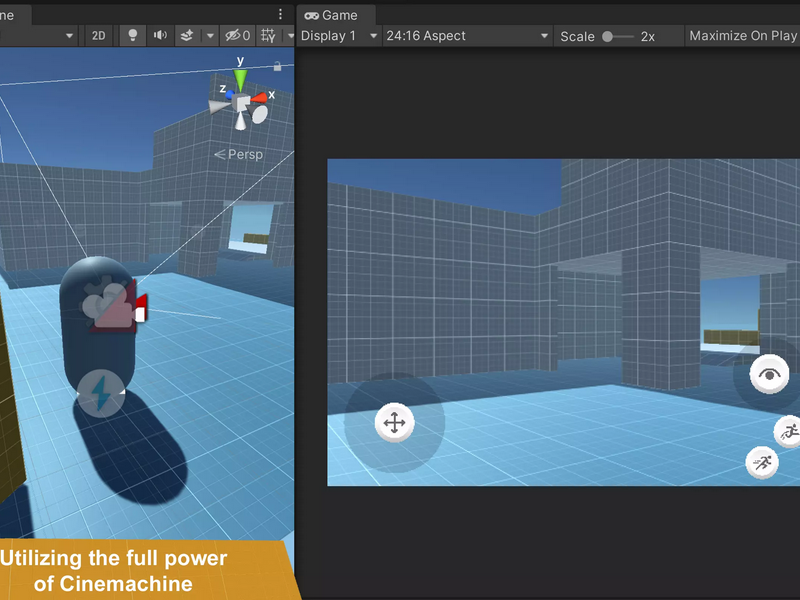The width and height of the screenshot is (800, 600).
Task: Click the red X axis gizmo cone
Action: coord(259,97)
